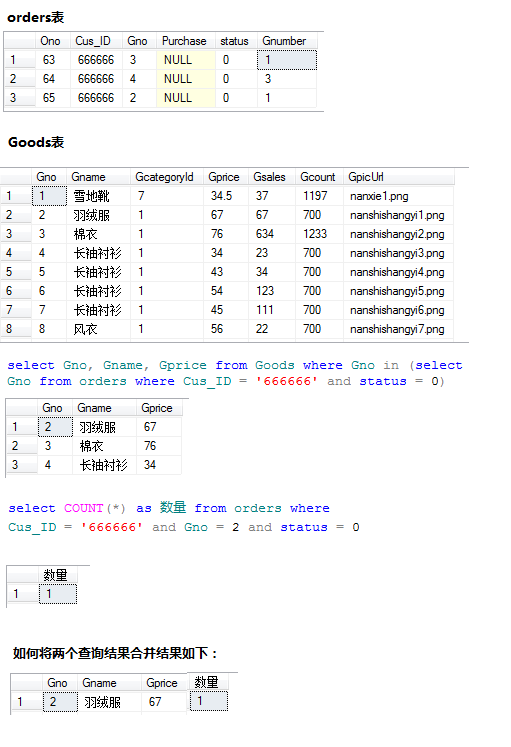Select the Gcount value 1233 cell

(319, 233)
